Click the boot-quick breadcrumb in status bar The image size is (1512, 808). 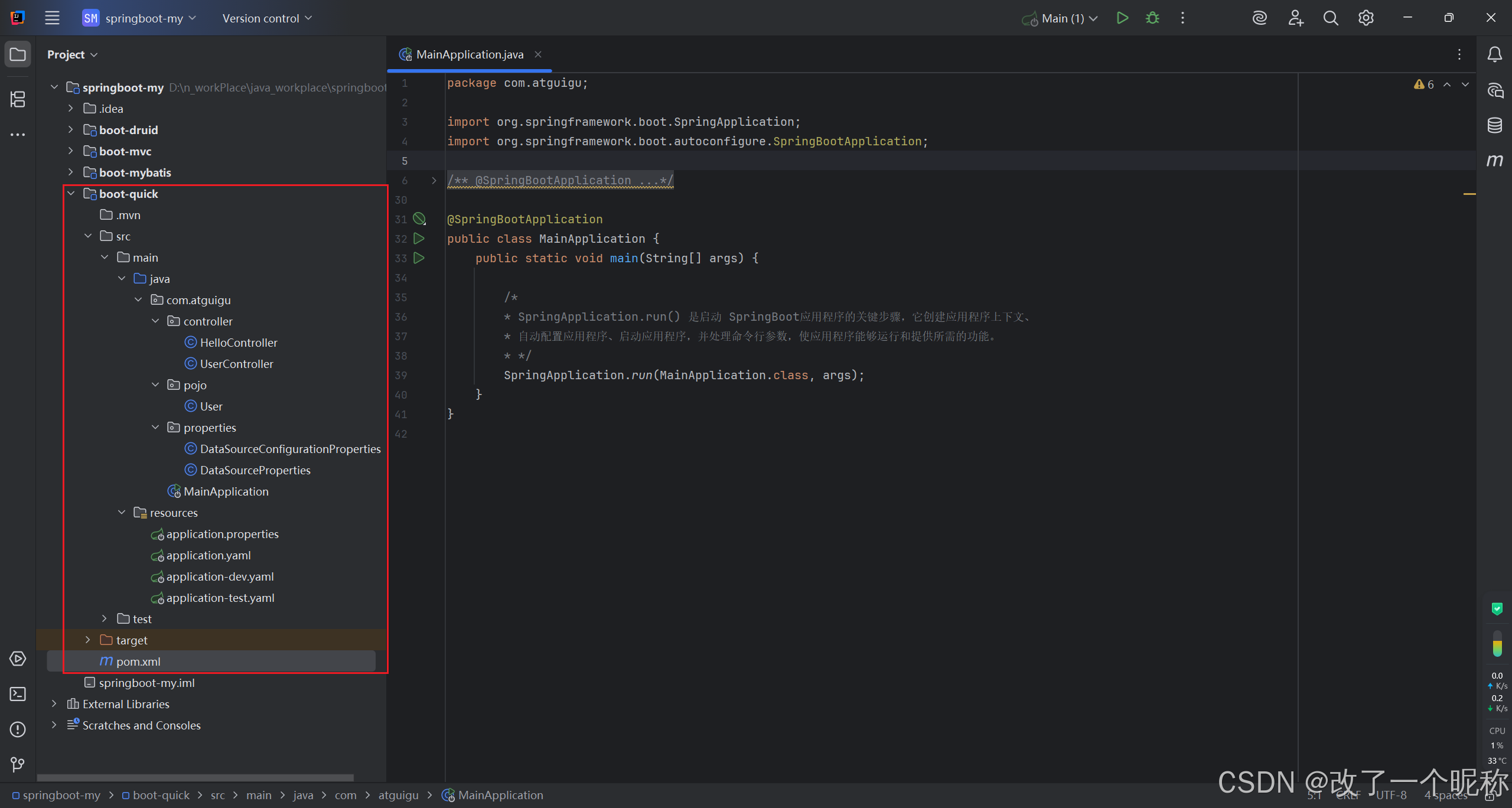pyautogui.click(x=161, y=796)
